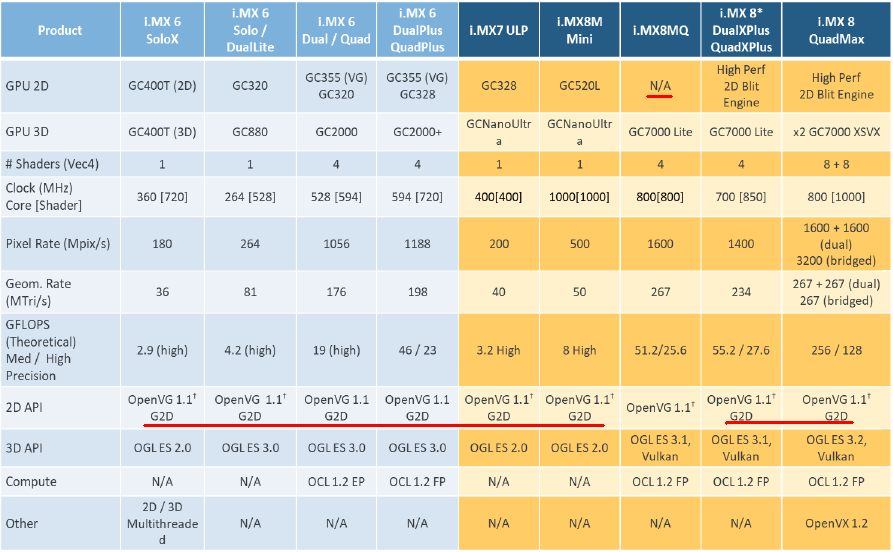Click the 'GC355 (VG) GC328' cell

(x=417, y=86)
